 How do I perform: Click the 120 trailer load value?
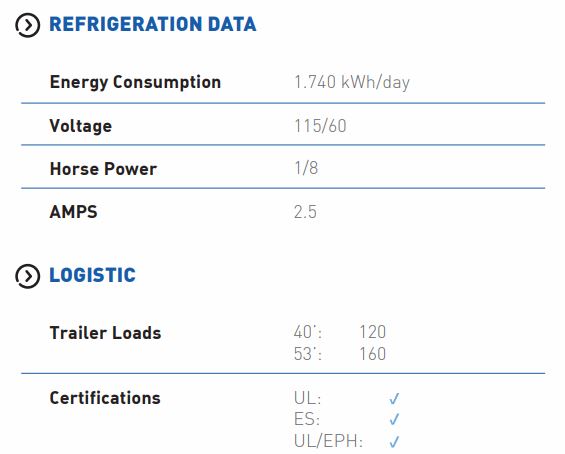[373, 332]
